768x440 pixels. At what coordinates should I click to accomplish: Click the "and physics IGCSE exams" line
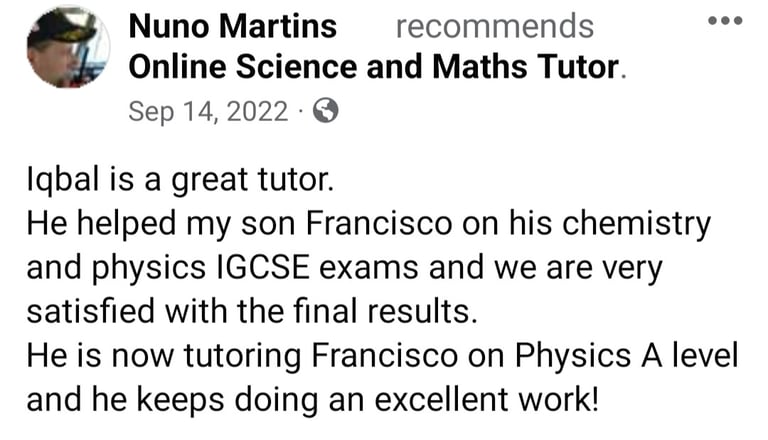coord(344,269)
